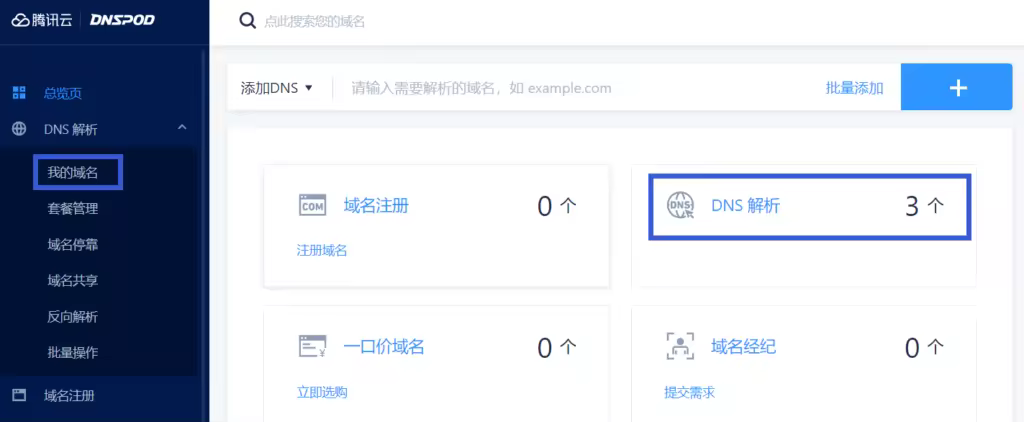Click the 立即选购 link
The width and height of the screenshot is (1024, 422).
321,393
